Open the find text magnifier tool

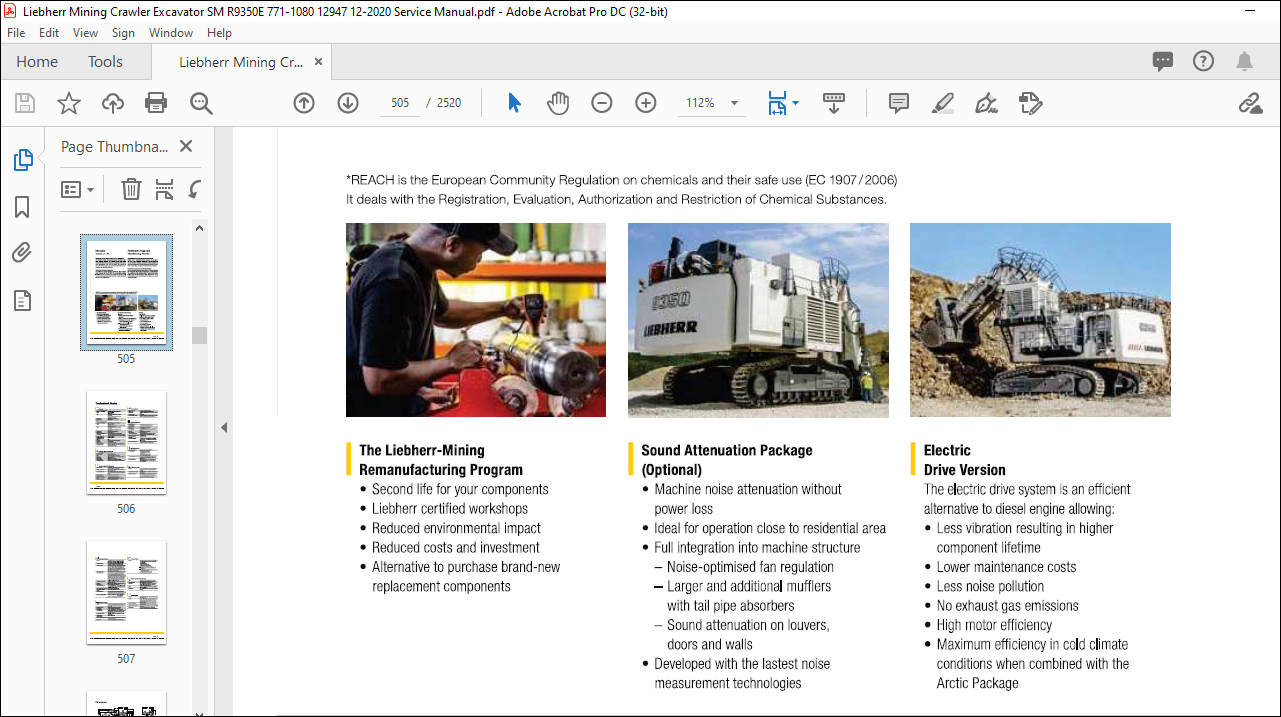(201, 103)
